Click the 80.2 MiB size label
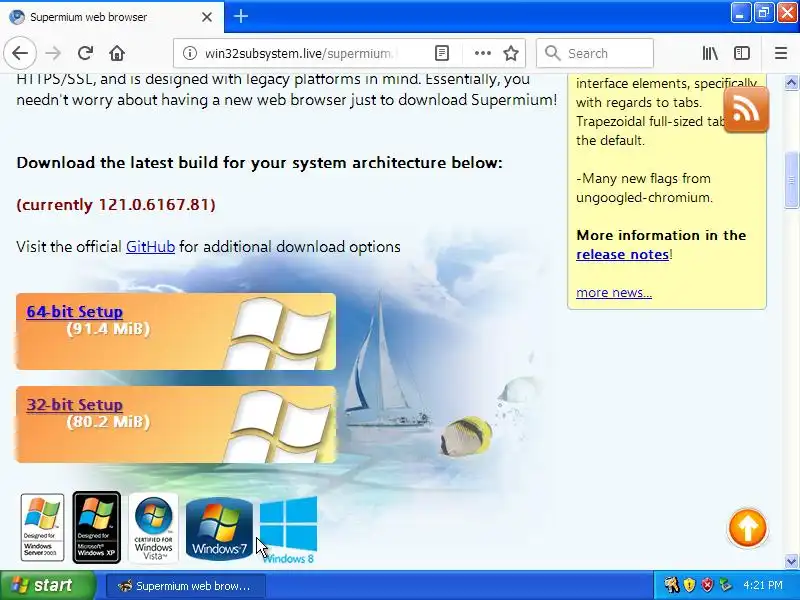The image size is (800, 600). (x=108, y=422)
